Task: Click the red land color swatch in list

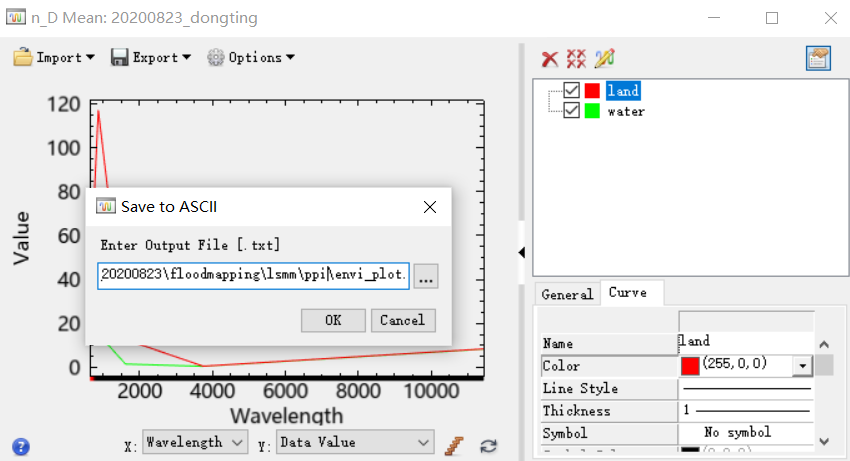Action: click(592, 90)
